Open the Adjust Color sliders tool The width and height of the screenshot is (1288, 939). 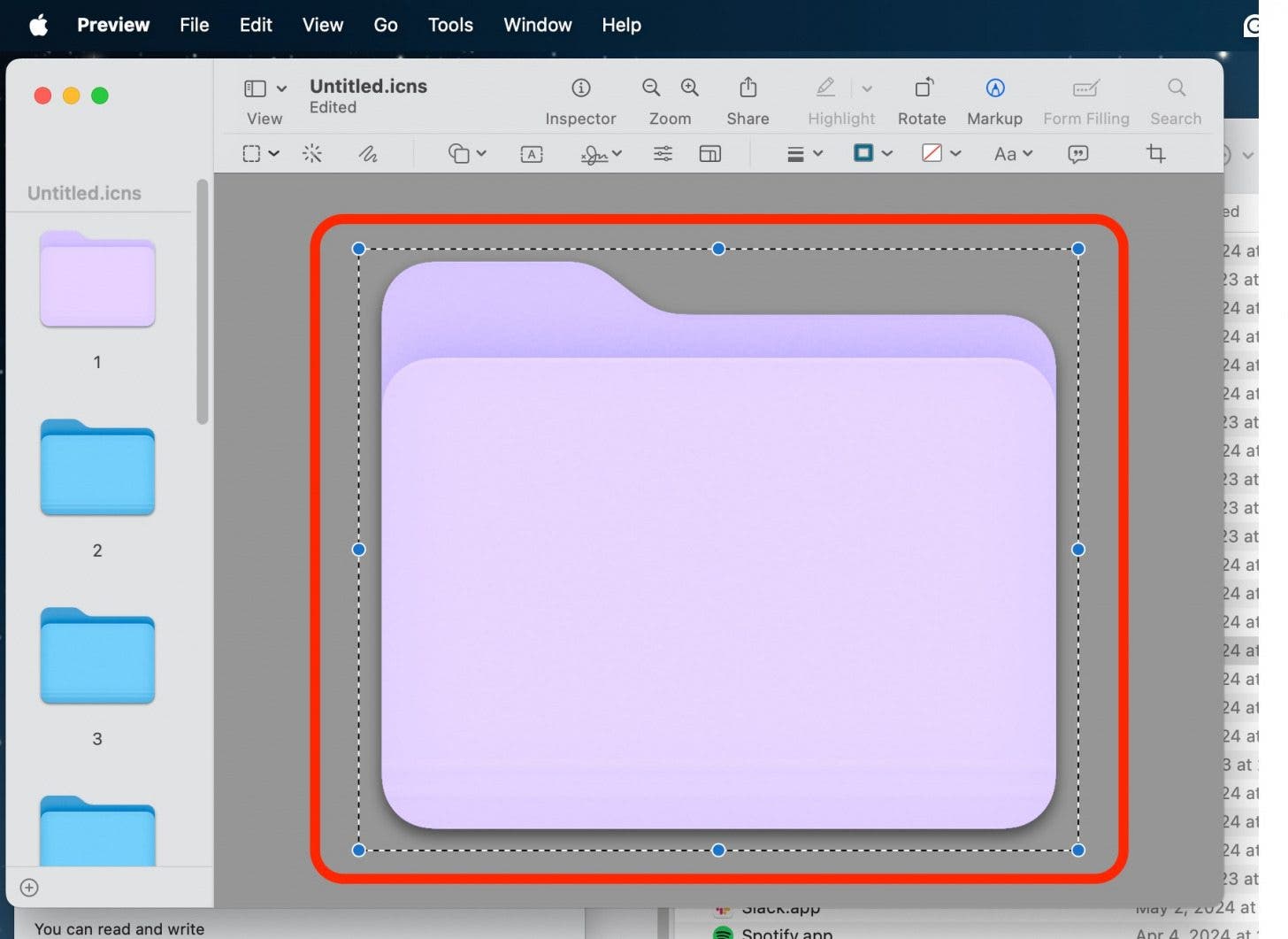point(663,154)
